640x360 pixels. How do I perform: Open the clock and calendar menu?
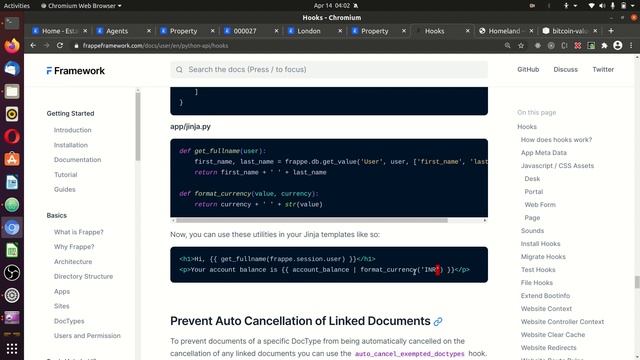(x=332, y=6)
